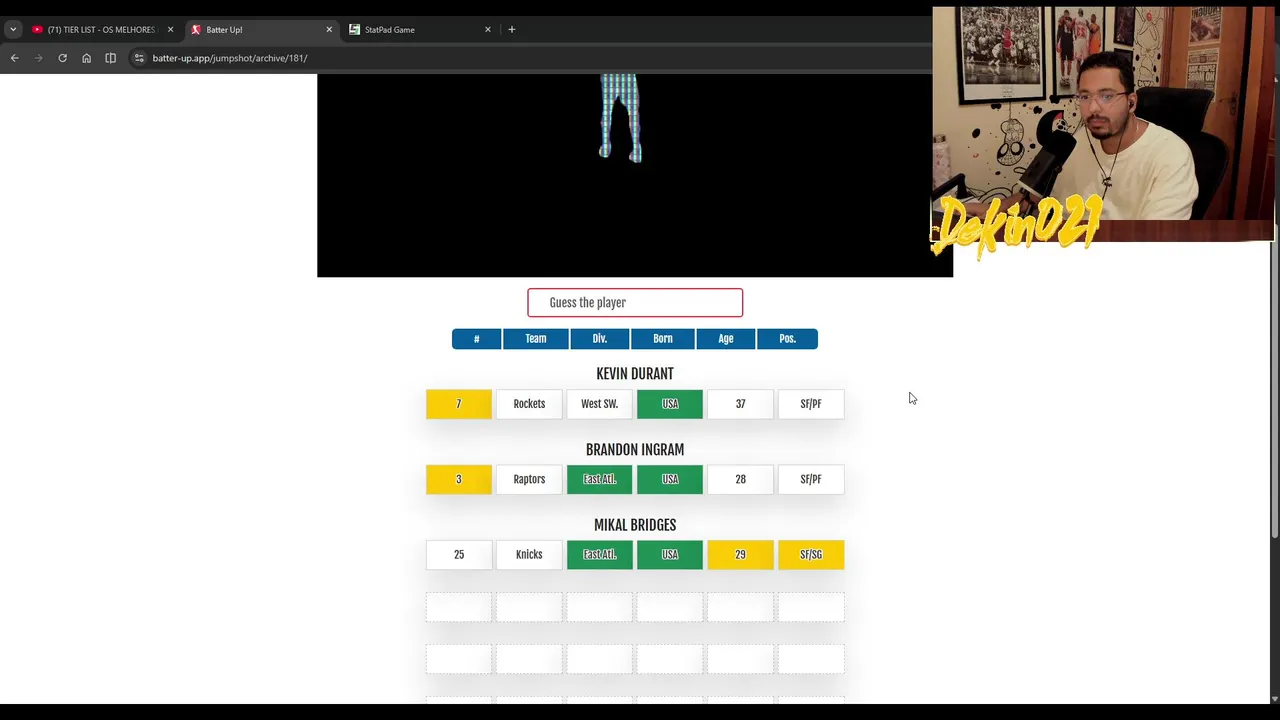Reload the page with refresh icon
The width and height of the screenshot is (1280, 720).
pyautogui.click(x=62, y=58)
